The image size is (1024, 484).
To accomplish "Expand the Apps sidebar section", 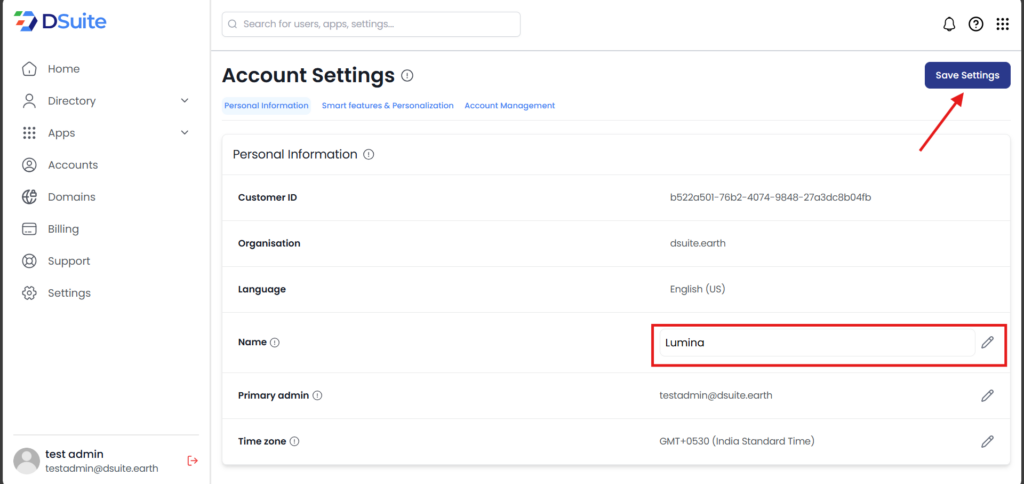I will tap(184, 133).
